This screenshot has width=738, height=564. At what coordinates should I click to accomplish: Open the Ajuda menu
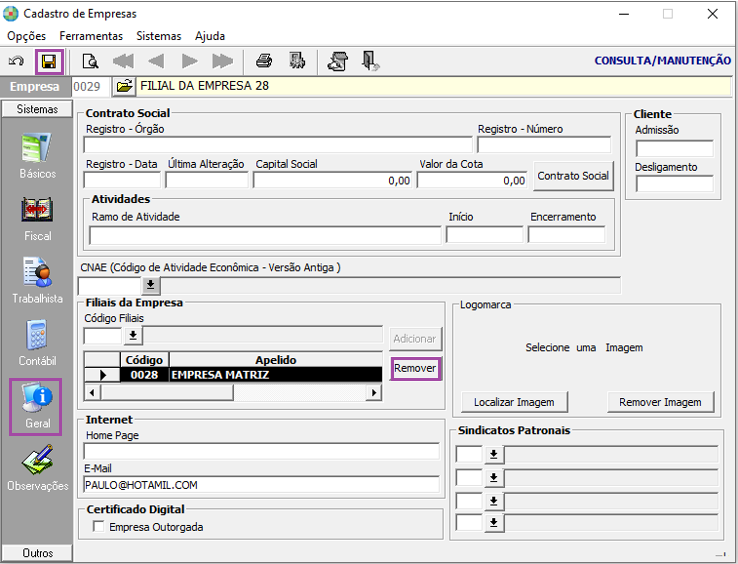coord(210,36)
